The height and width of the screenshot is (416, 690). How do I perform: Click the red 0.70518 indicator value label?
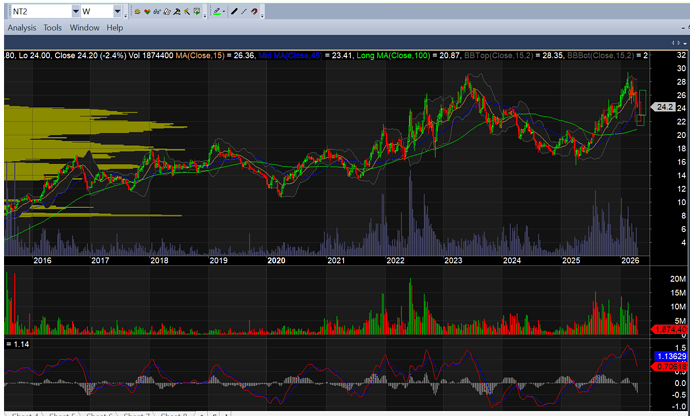671,366
